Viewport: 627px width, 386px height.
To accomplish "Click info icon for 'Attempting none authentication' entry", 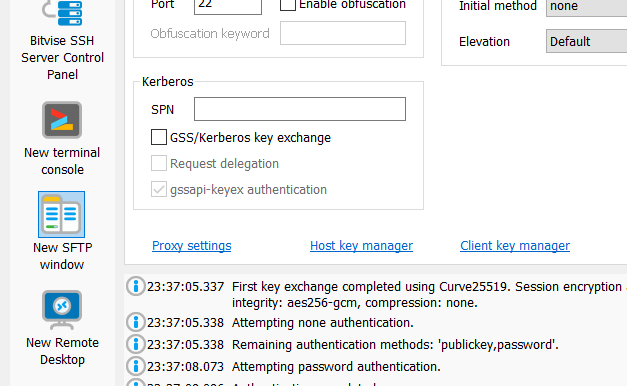I will 136,322.
